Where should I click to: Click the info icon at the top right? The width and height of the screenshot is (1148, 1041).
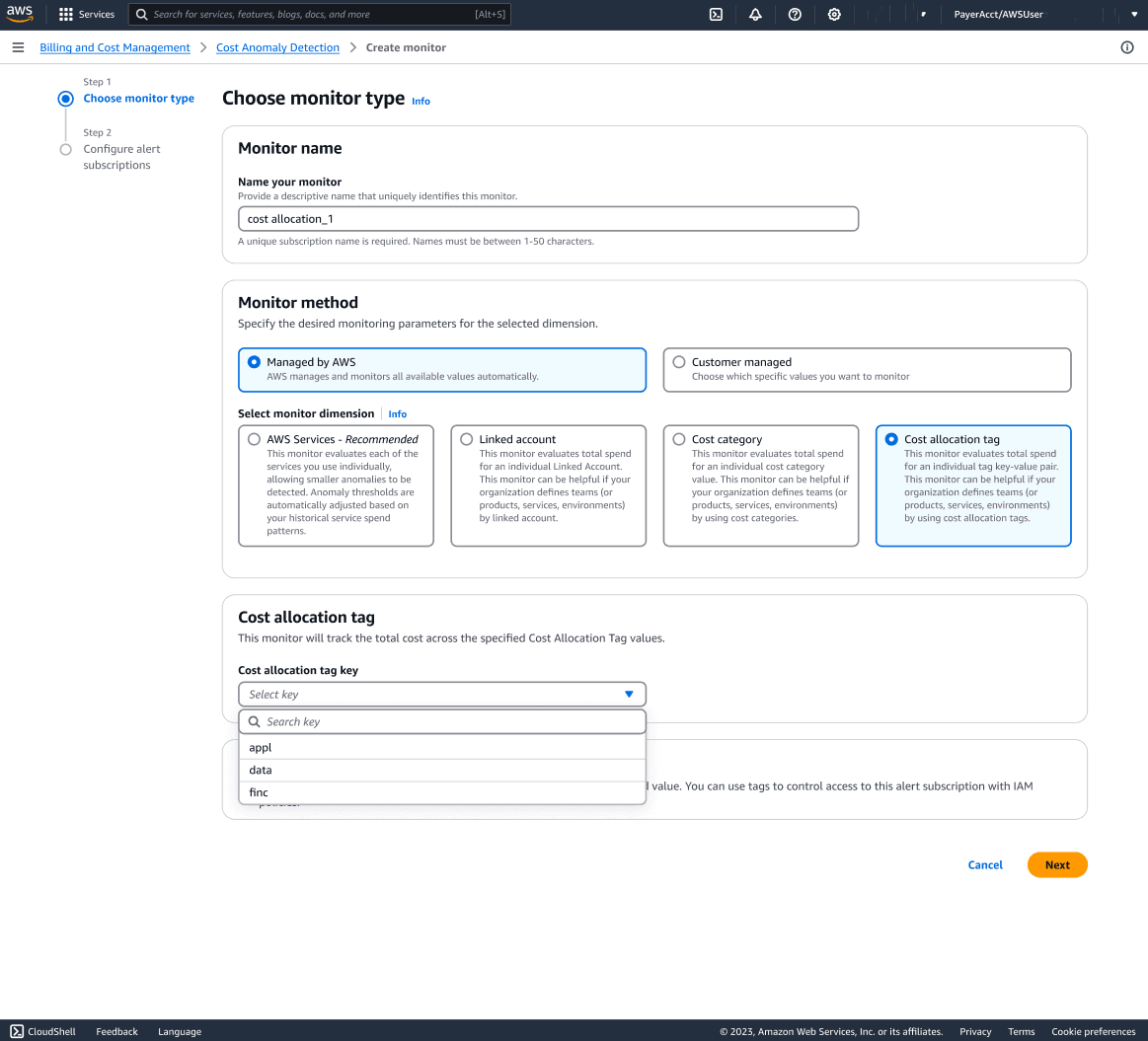[x=1127, y=46]
